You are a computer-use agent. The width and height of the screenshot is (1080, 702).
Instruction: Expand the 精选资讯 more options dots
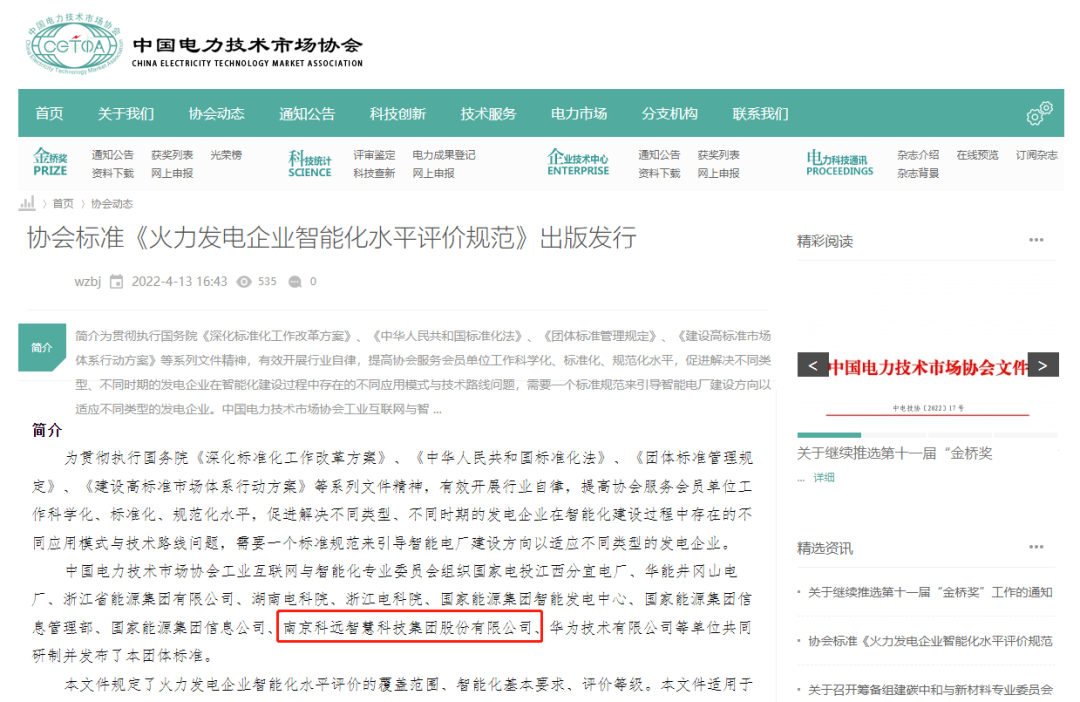[x=1035, y=548]
